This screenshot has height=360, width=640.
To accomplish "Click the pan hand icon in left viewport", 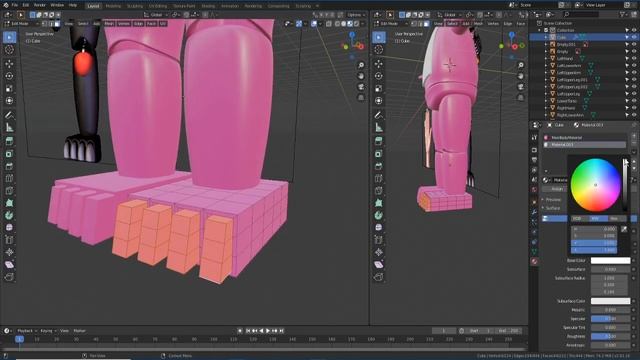I will click(x=361, y=76).
